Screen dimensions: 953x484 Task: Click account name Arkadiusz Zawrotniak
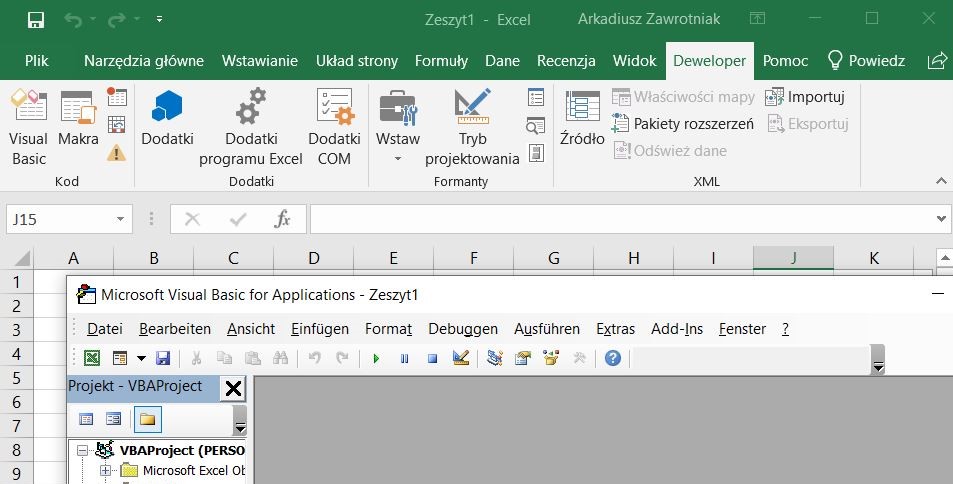[x=649, y=19]
